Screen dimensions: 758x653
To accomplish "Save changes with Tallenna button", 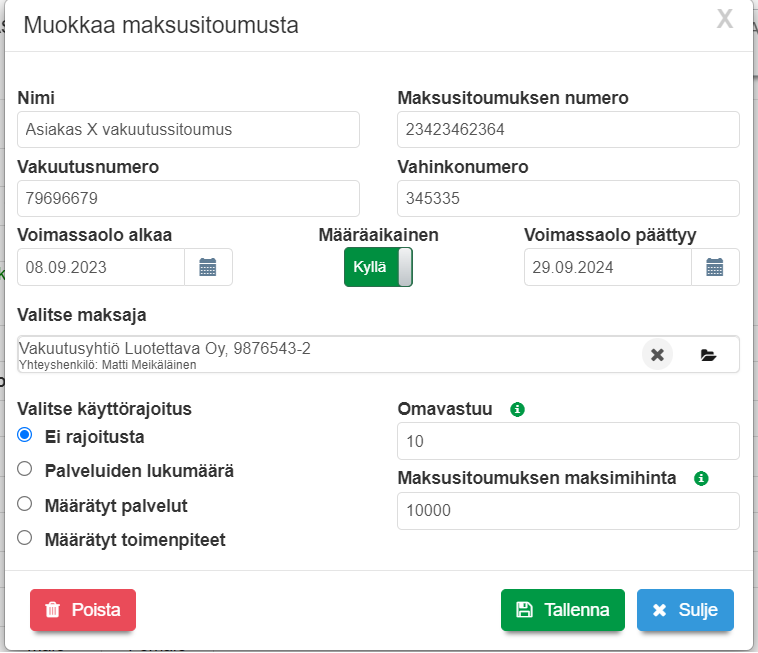I will 562,610.
